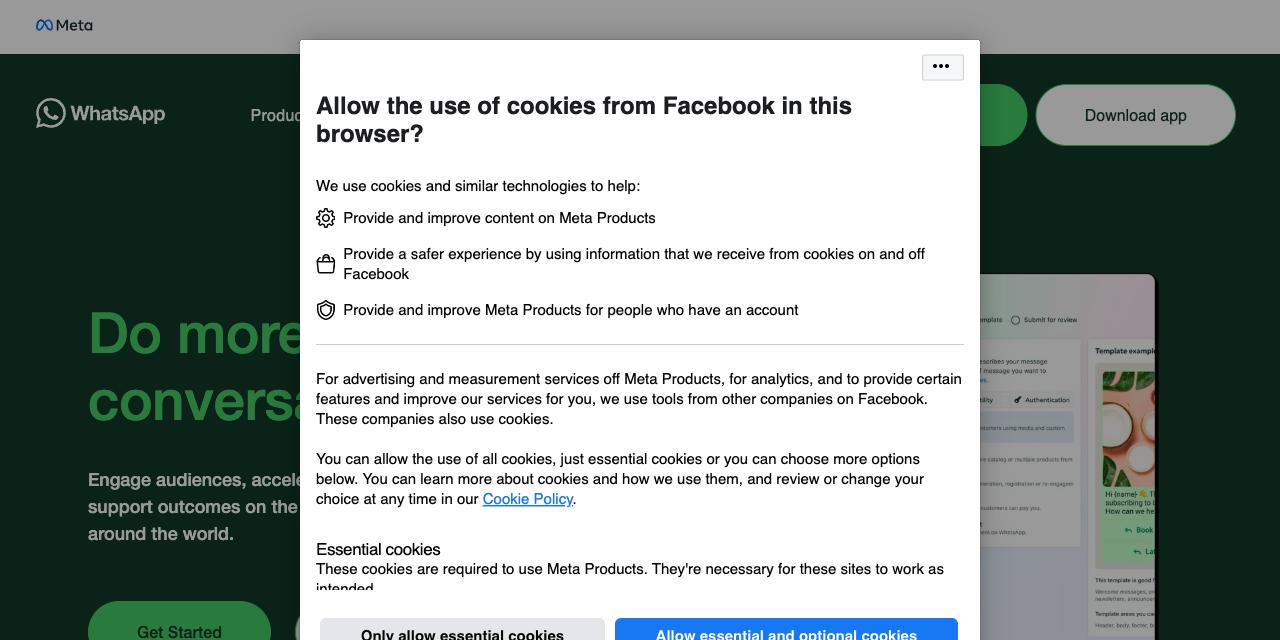Click the green button left of Download app
Screen dimensions: 1280x640
pos(1003,115)
